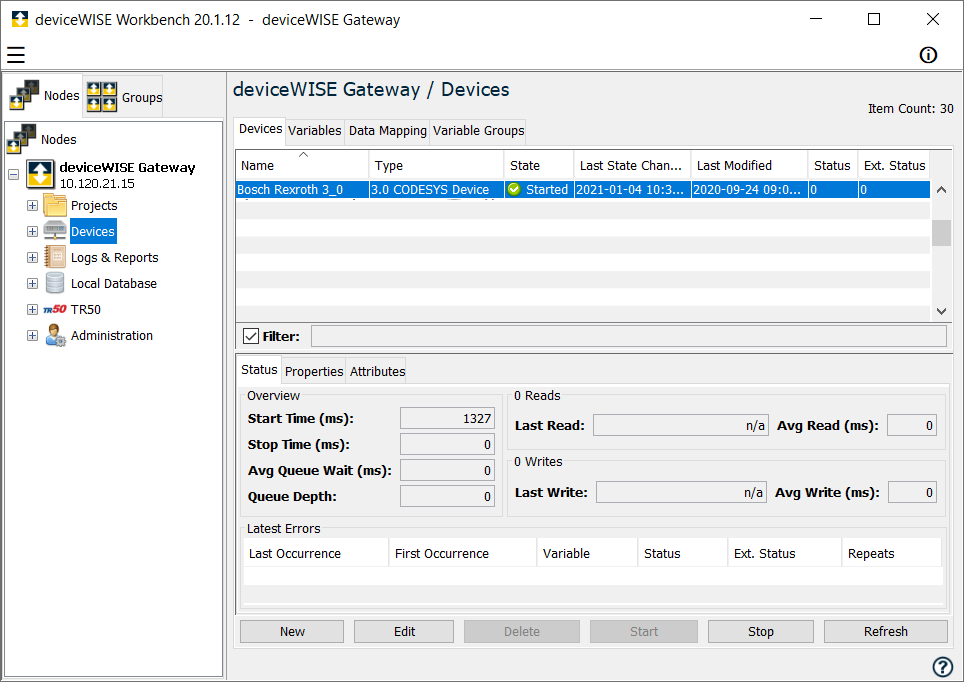Toggle the Filter checkbox
This screenshot has height=682, width=964.
[x=251, y=336]
